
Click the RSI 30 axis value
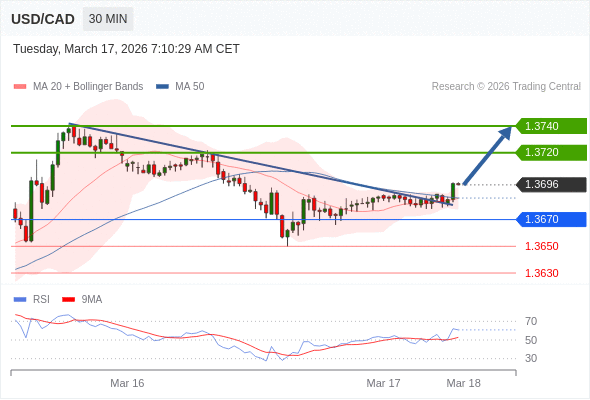pyautogui.click(x=531, y=358)
